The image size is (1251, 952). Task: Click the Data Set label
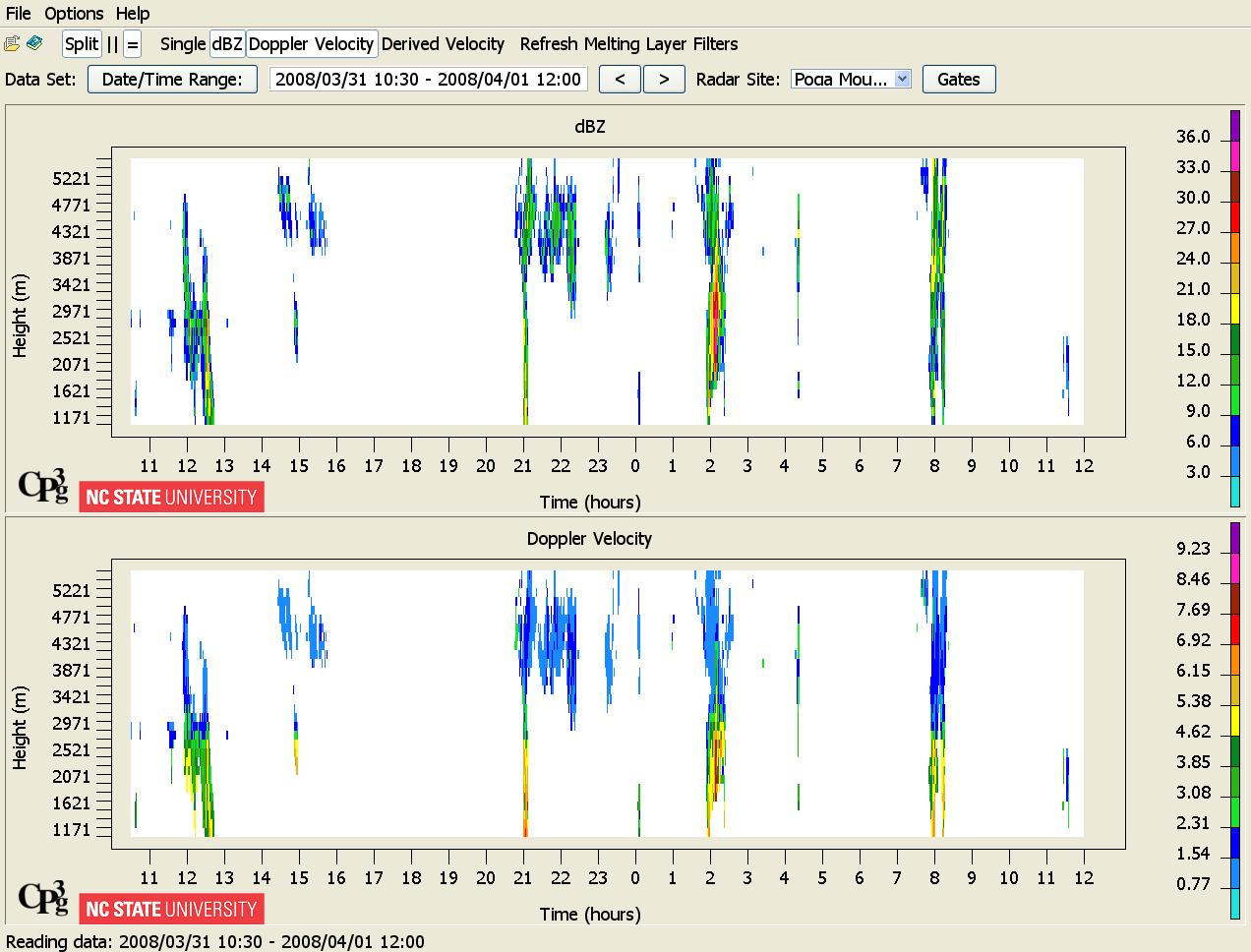click(40, 80)
